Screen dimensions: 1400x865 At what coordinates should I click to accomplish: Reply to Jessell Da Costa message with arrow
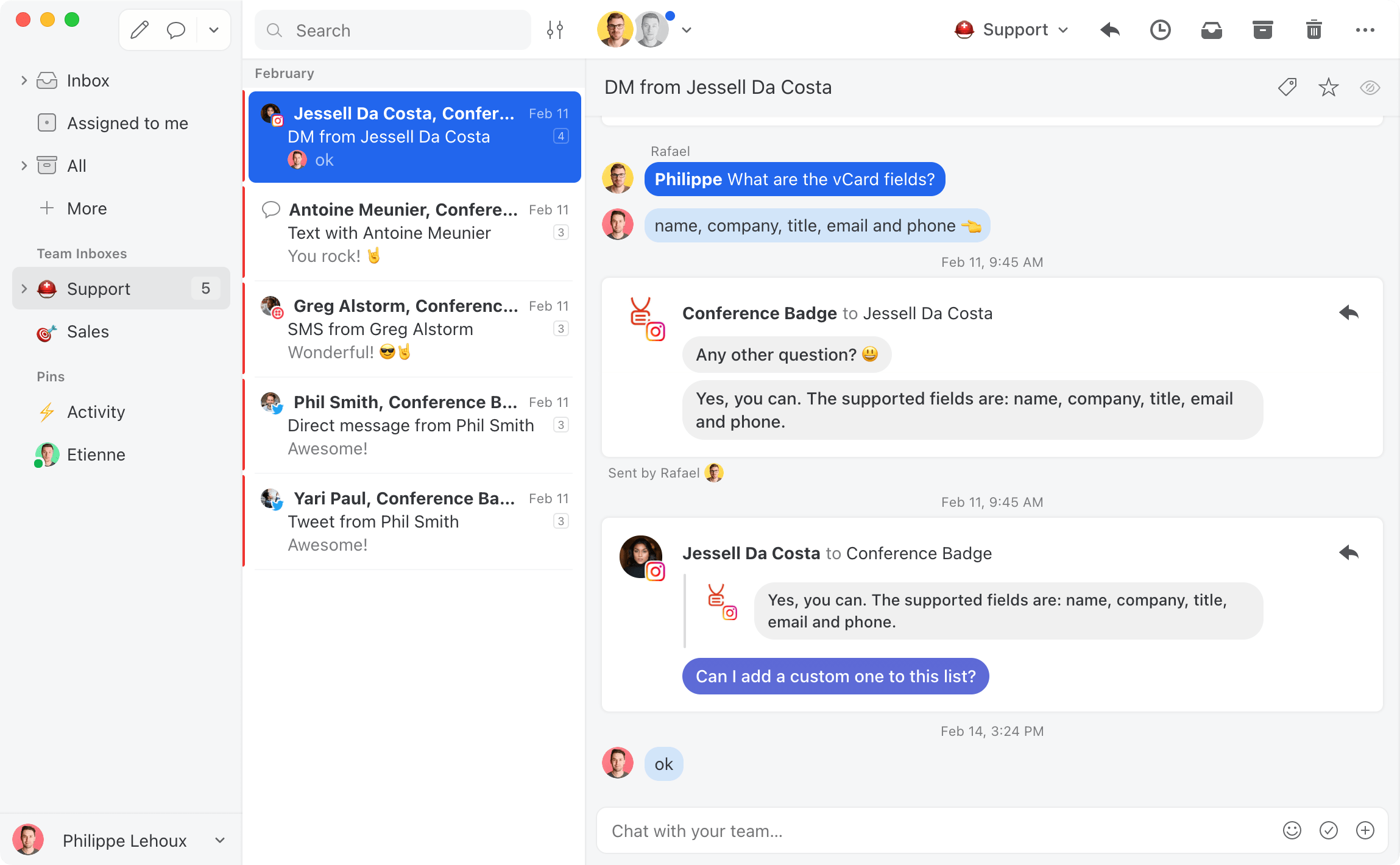coord(1349,553)
